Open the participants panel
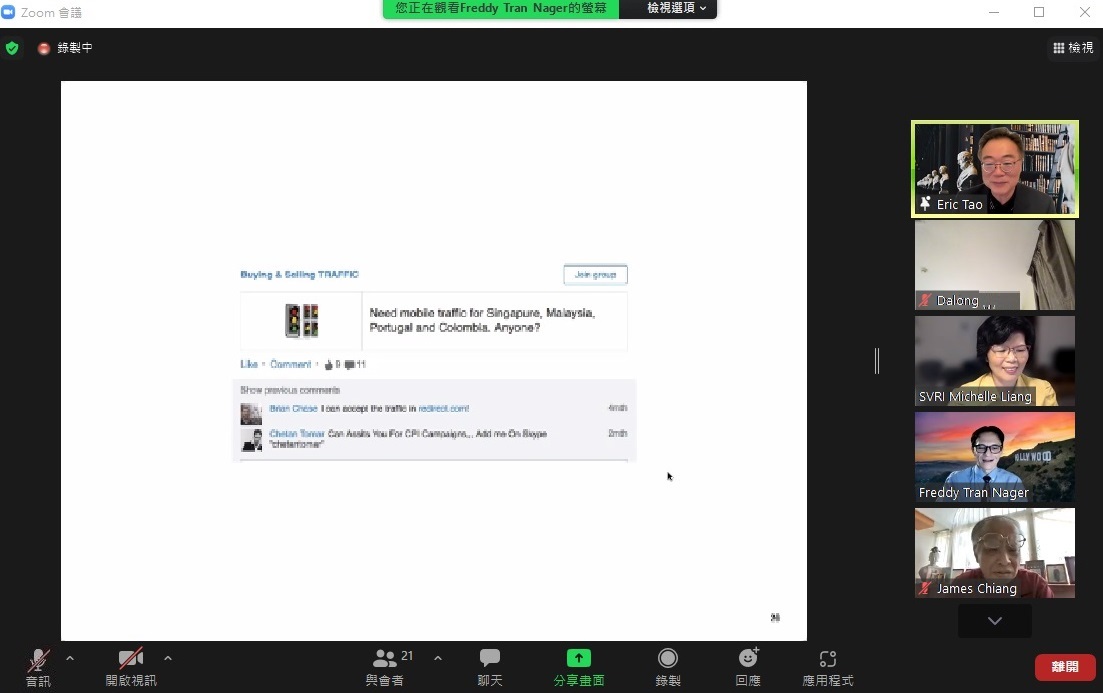 [385, 660]
